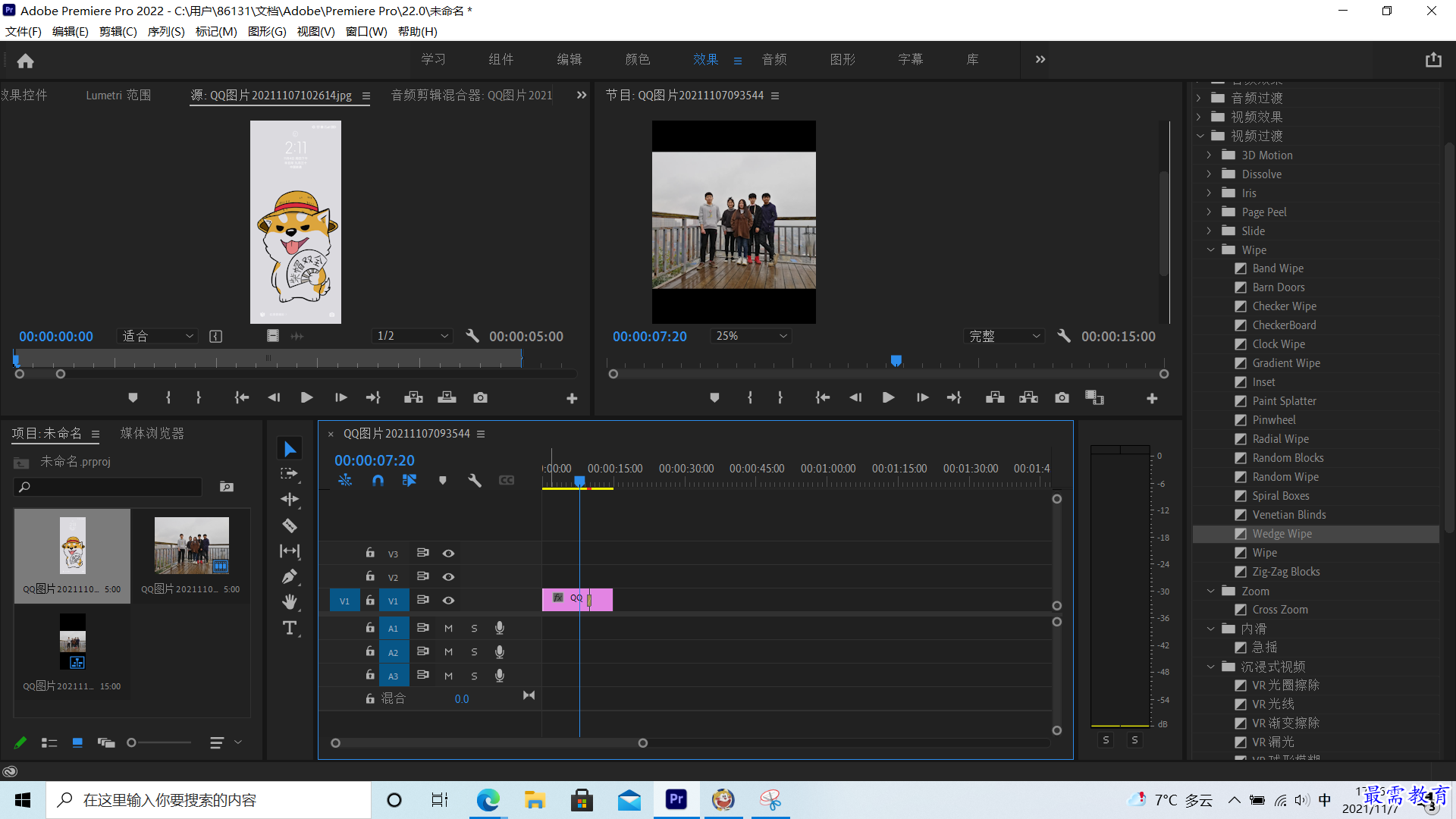Open Source zoom 适合 dropdown
1456x819 pixels.
pyautogui.click(x=157, y=336)
